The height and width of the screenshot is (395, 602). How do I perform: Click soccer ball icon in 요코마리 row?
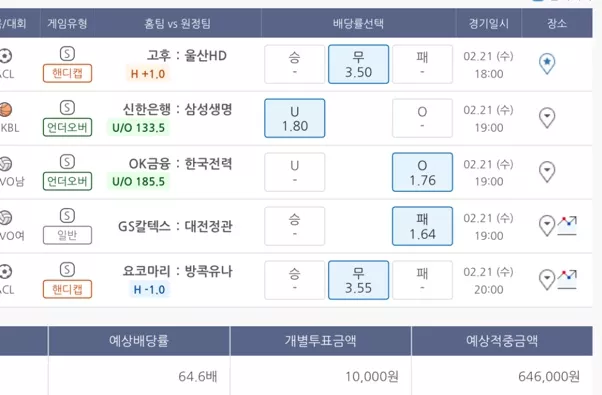tap(5, 272)
